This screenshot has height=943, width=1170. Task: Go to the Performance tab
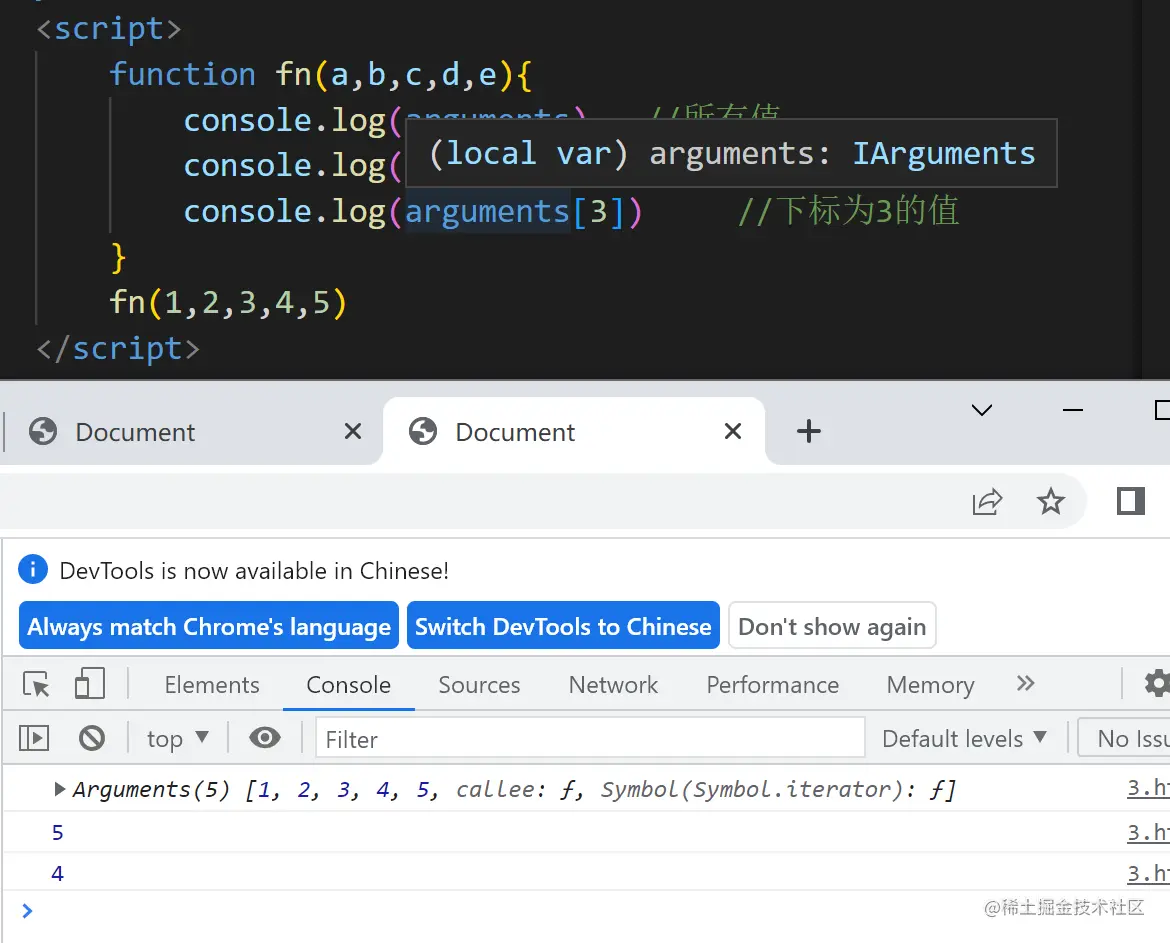click(773, 685)
